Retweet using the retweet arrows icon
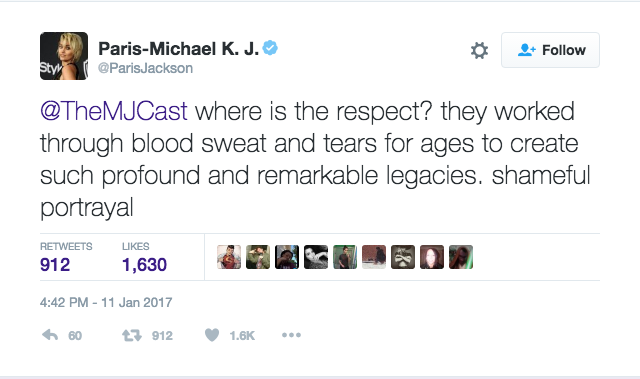Viewport: 640px width, 379px height. (132, 335)
